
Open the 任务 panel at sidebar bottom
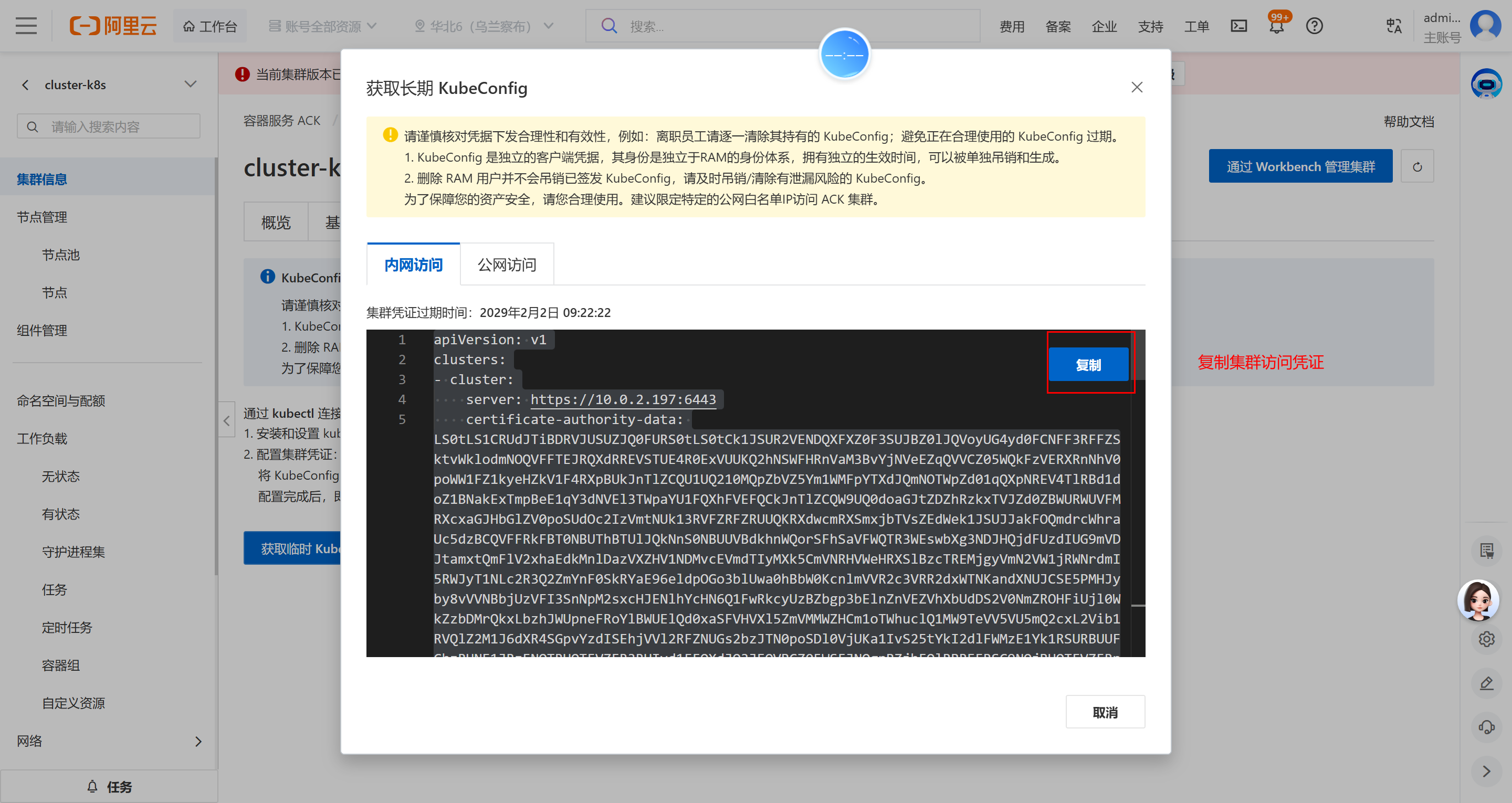[109, 786]
